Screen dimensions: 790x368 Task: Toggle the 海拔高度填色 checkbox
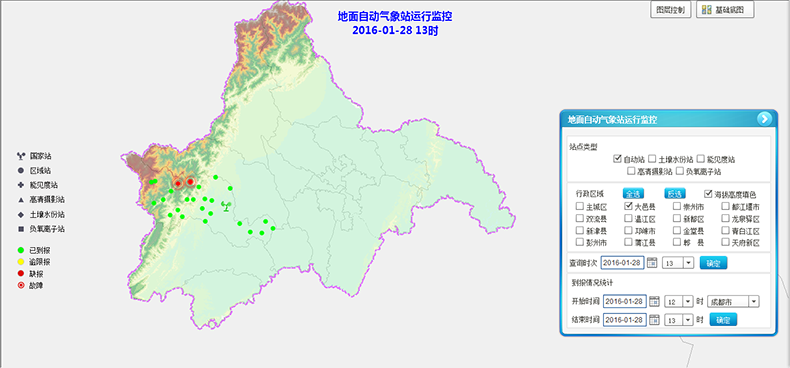click(708, 194)
